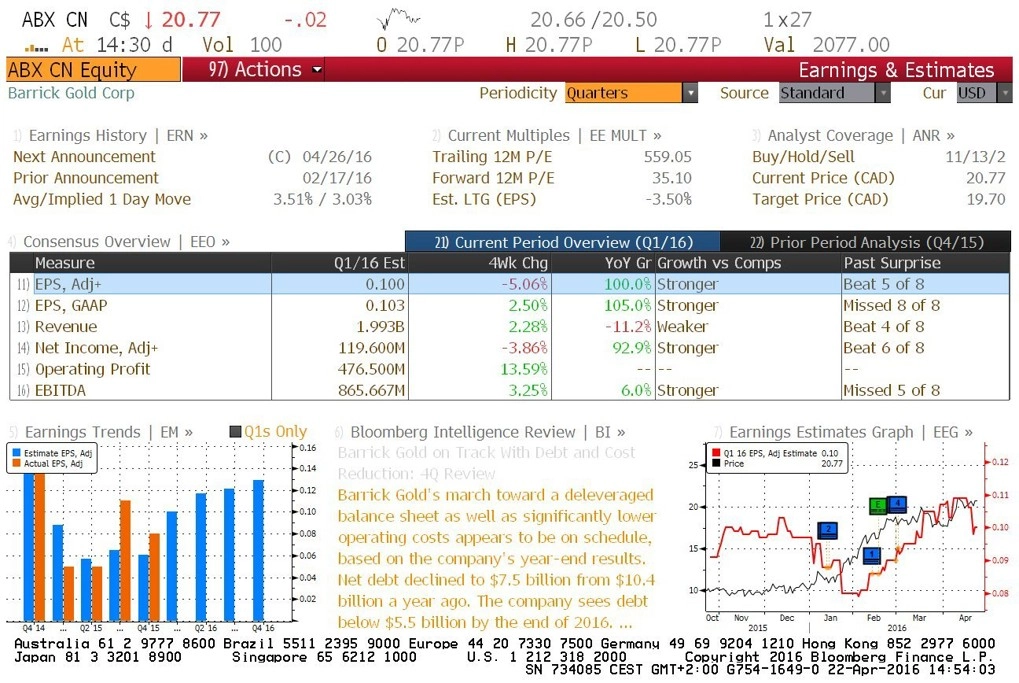The image size is (1019, 683).
Task: Click Beat 6 of 8 in Net Income row
Action: [884, 348]
